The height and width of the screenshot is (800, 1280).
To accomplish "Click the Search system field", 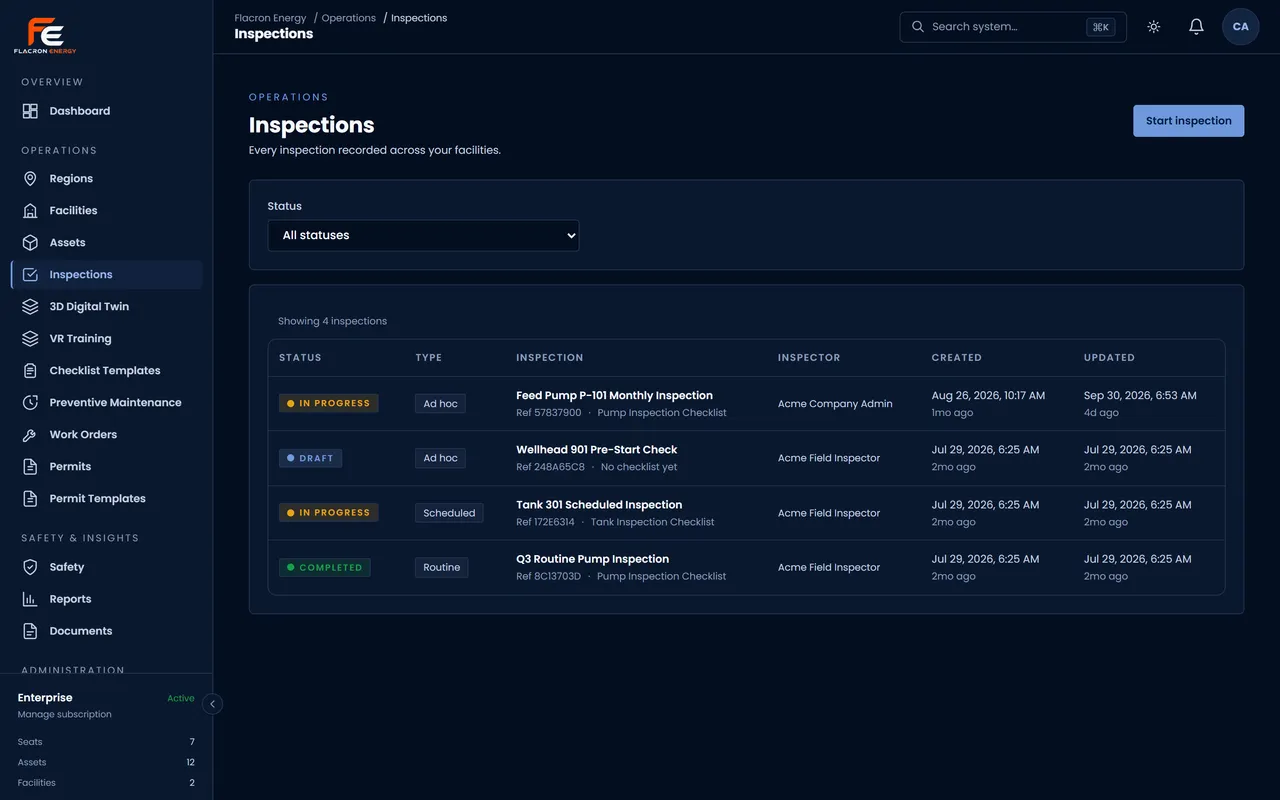I will click(1013, 27).
